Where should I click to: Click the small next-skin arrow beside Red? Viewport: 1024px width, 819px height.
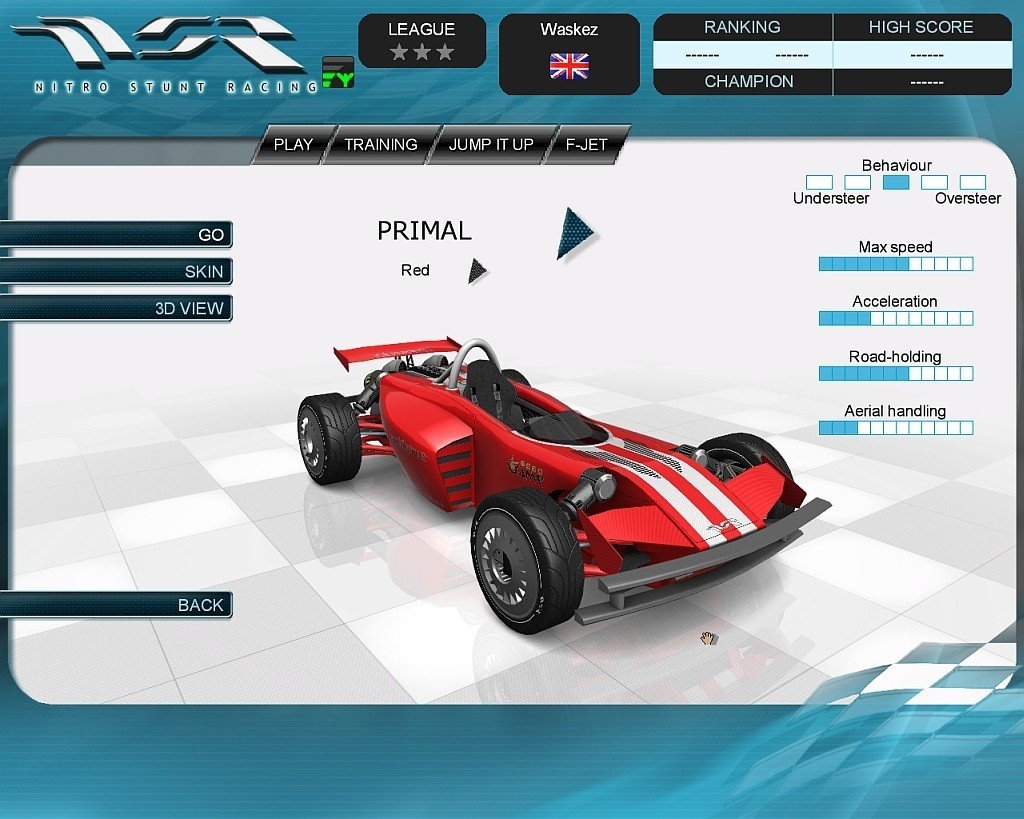coord(477,271)
